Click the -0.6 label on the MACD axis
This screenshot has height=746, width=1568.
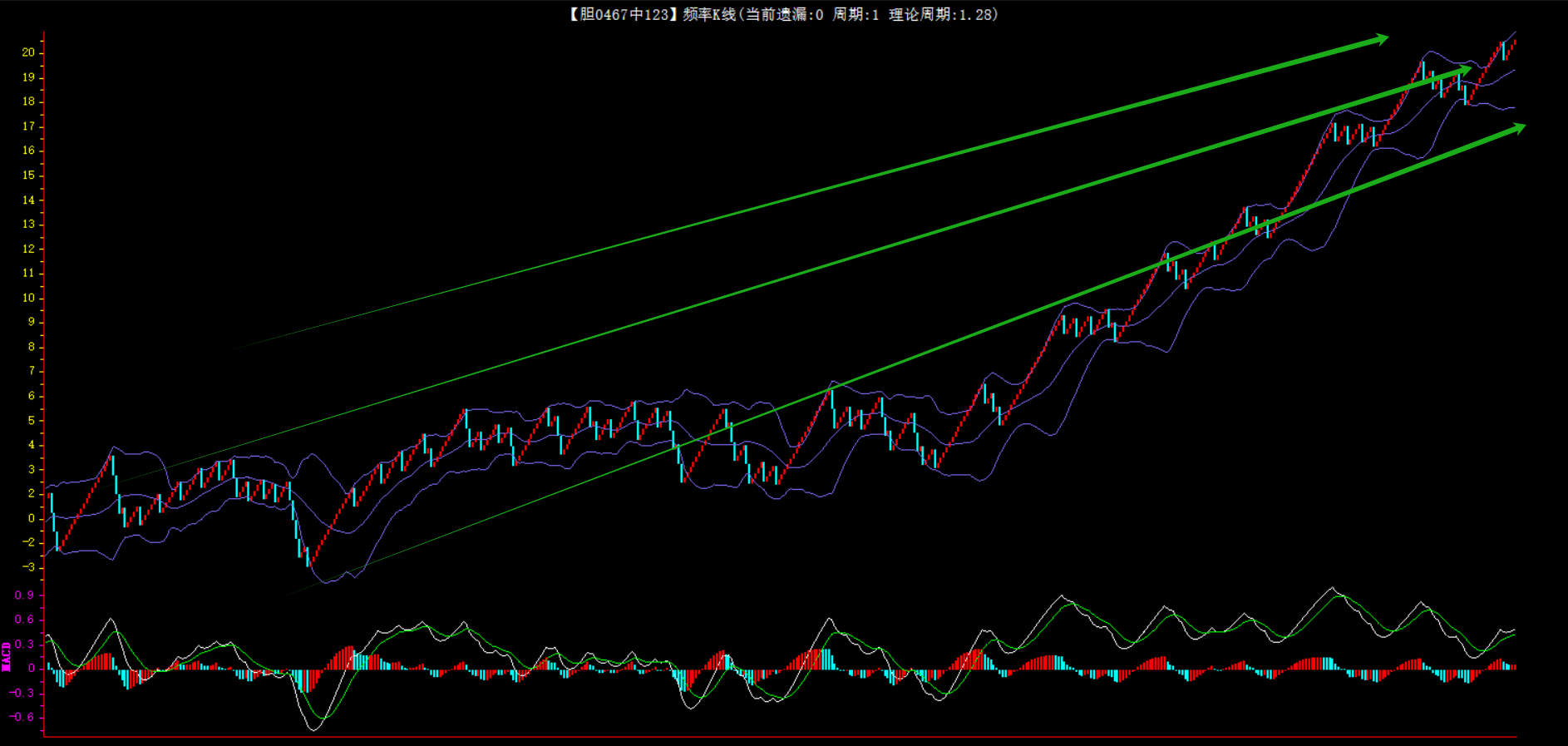click(22, 717)
